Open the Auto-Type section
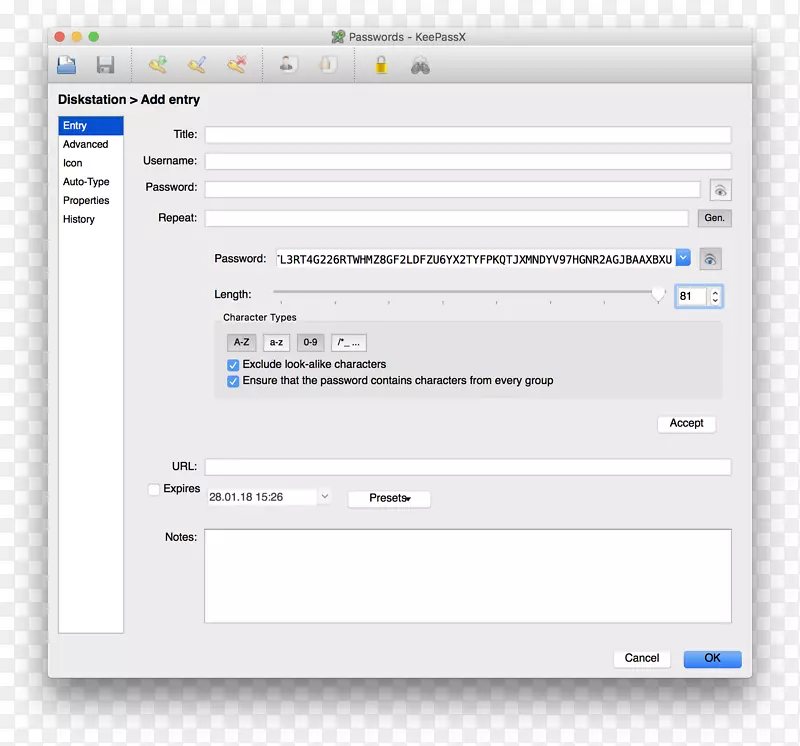 click(x=91, y=182)
